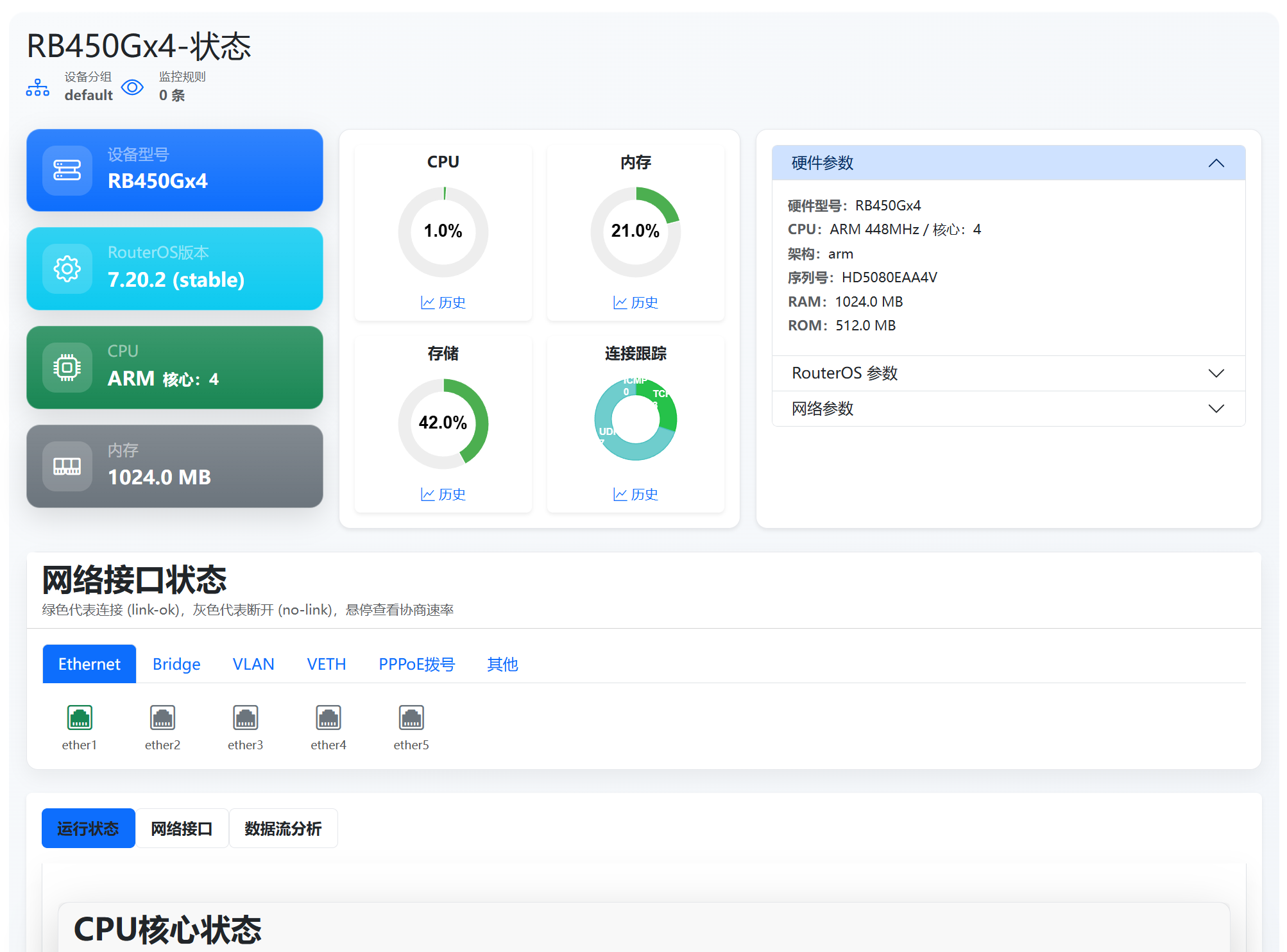Click the ether5 port icon
Screen dimensions: 1287x952
tap(411, 717)
